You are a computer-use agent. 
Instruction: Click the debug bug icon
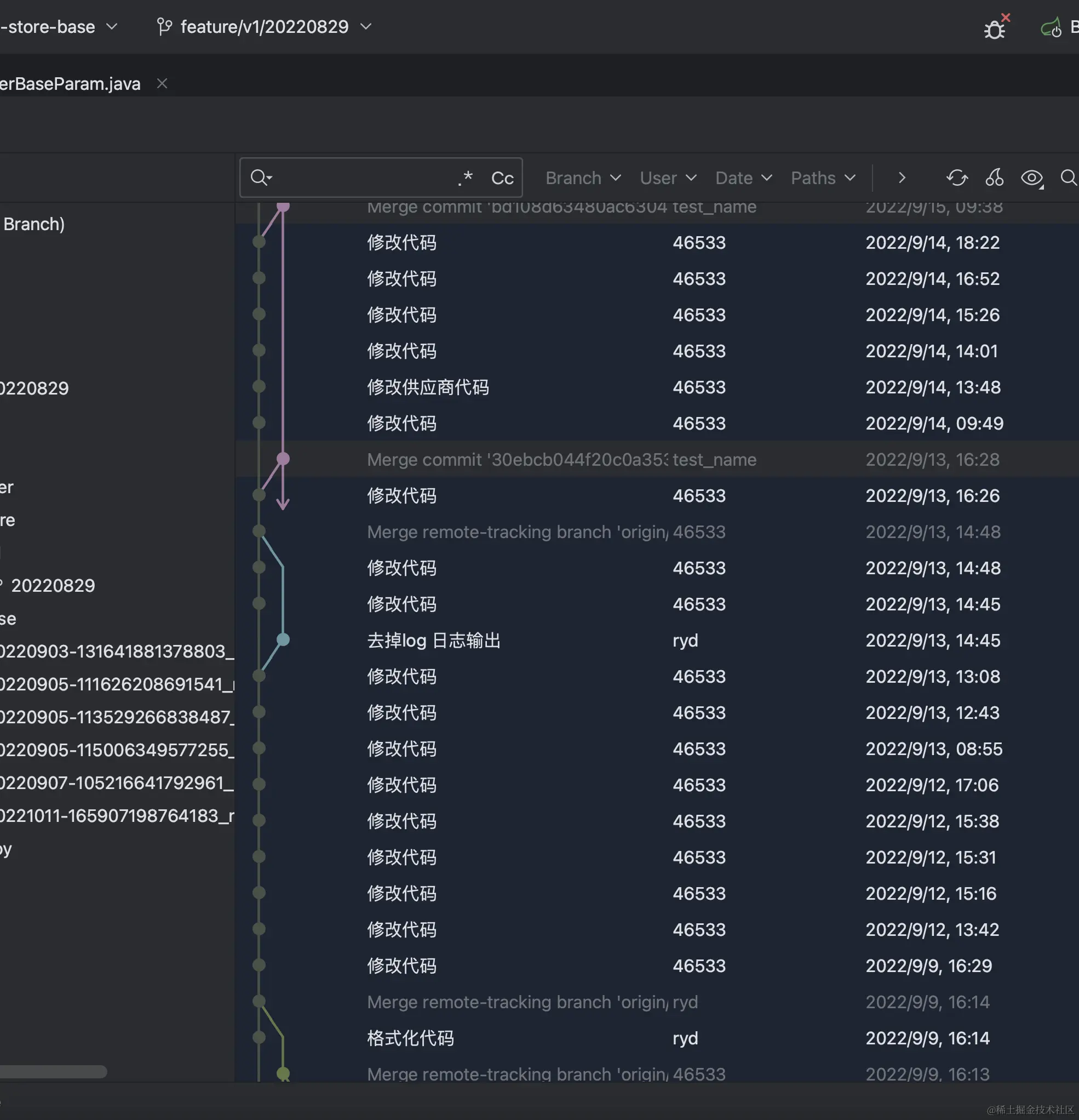point(995,28)
